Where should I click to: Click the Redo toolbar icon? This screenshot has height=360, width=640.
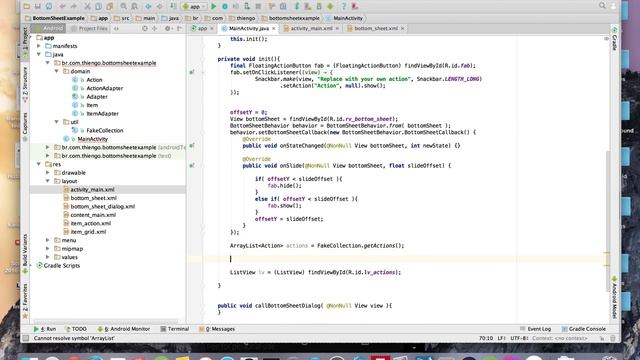pos(74,6)
